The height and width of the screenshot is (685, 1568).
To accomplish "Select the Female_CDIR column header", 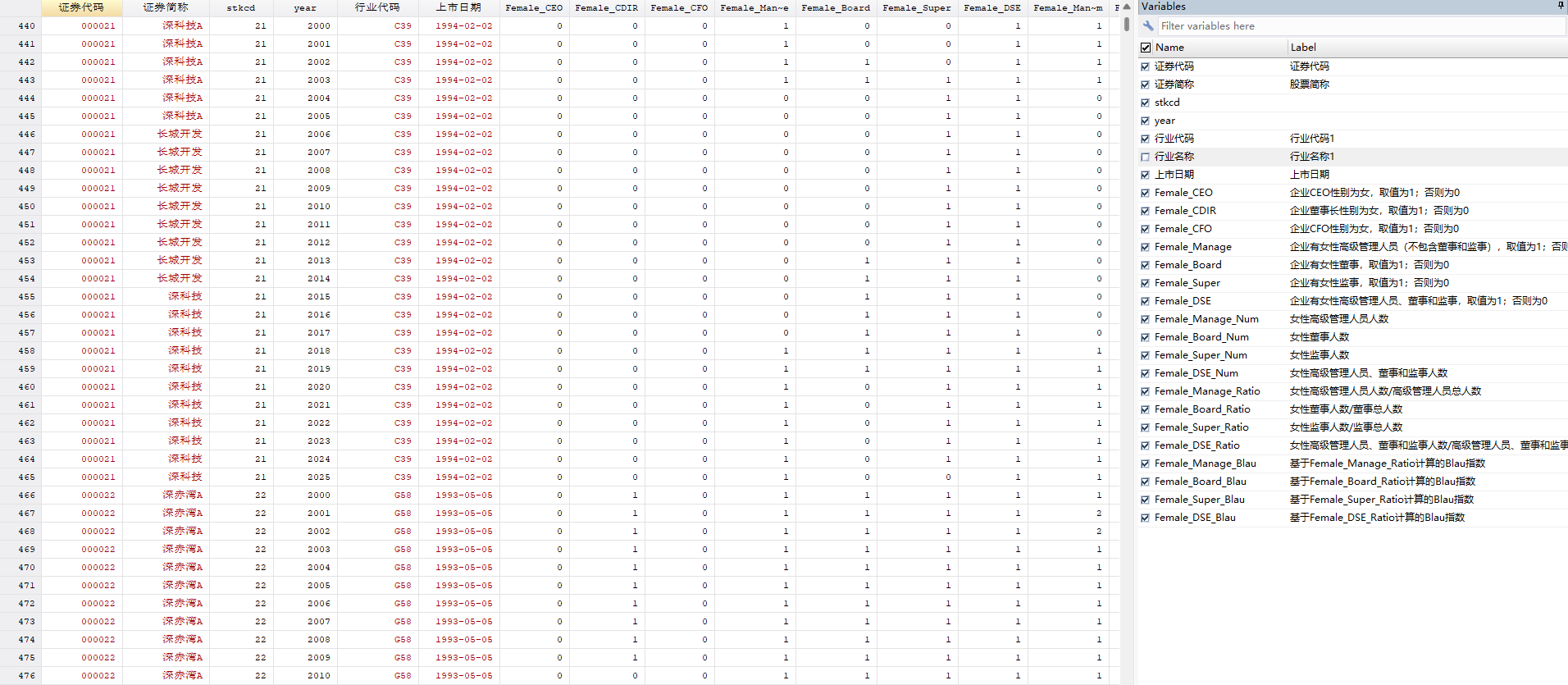I will point(606,7).
